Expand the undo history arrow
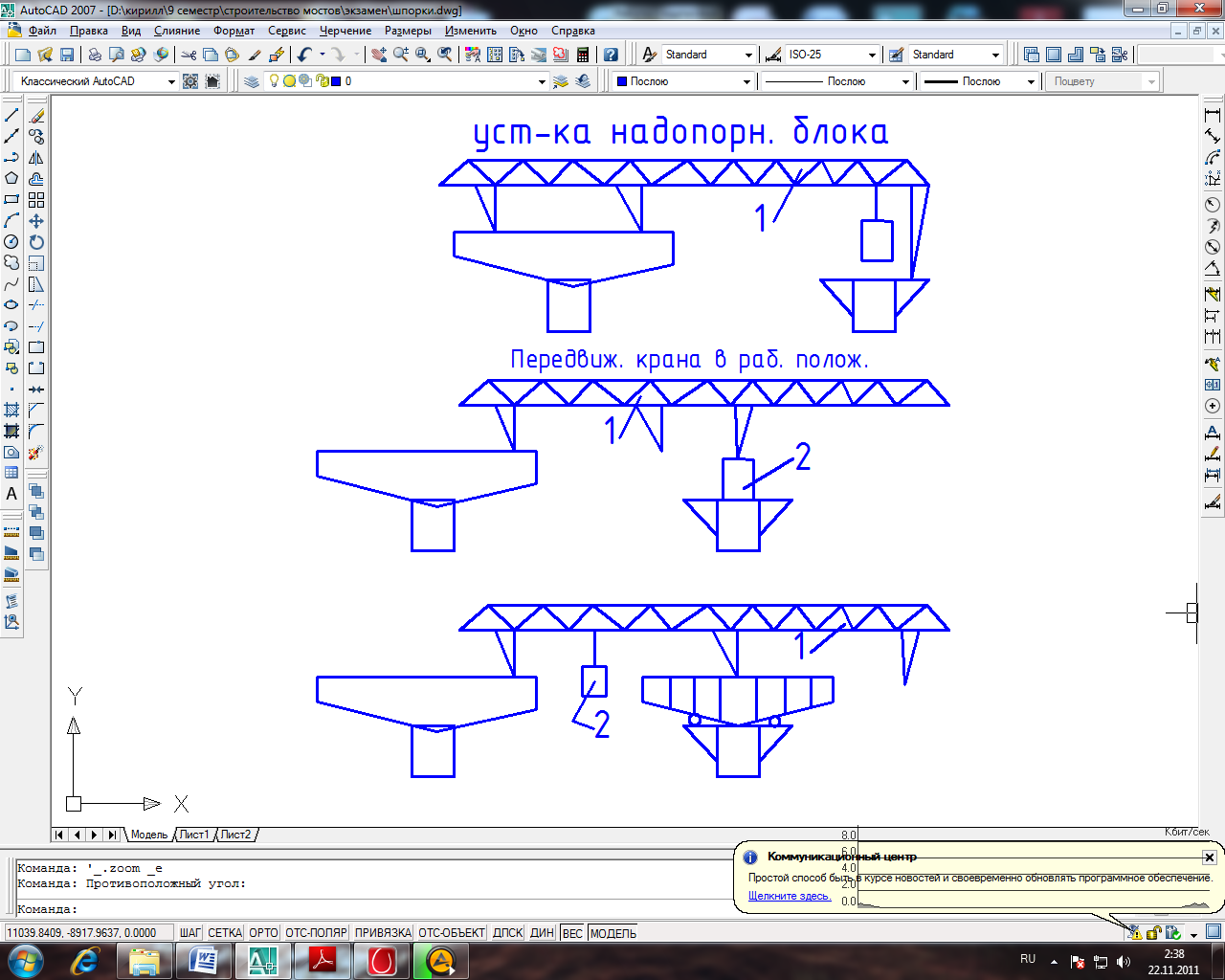 [x=322, y=56]
